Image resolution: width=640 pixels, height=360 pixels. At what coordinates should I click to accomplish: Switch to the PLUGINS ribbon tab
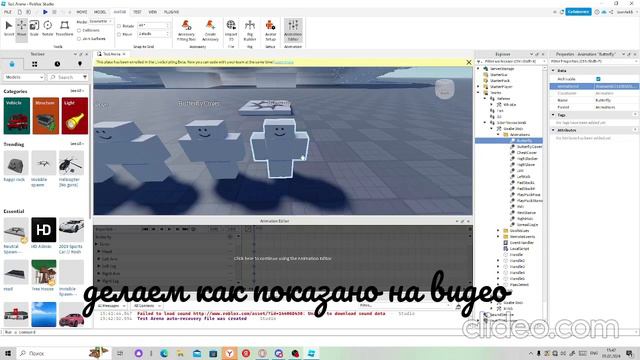pos(171,12)
